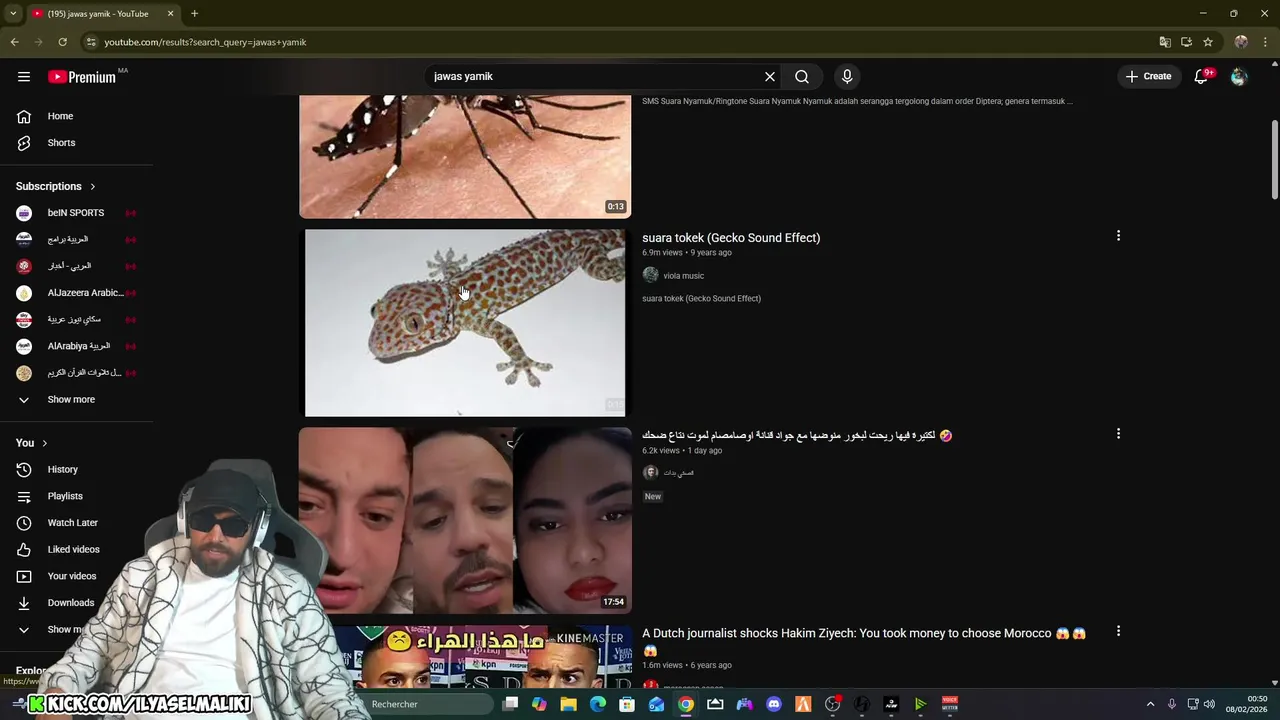Open File Explorer from the taskbar

pos(568,704)
